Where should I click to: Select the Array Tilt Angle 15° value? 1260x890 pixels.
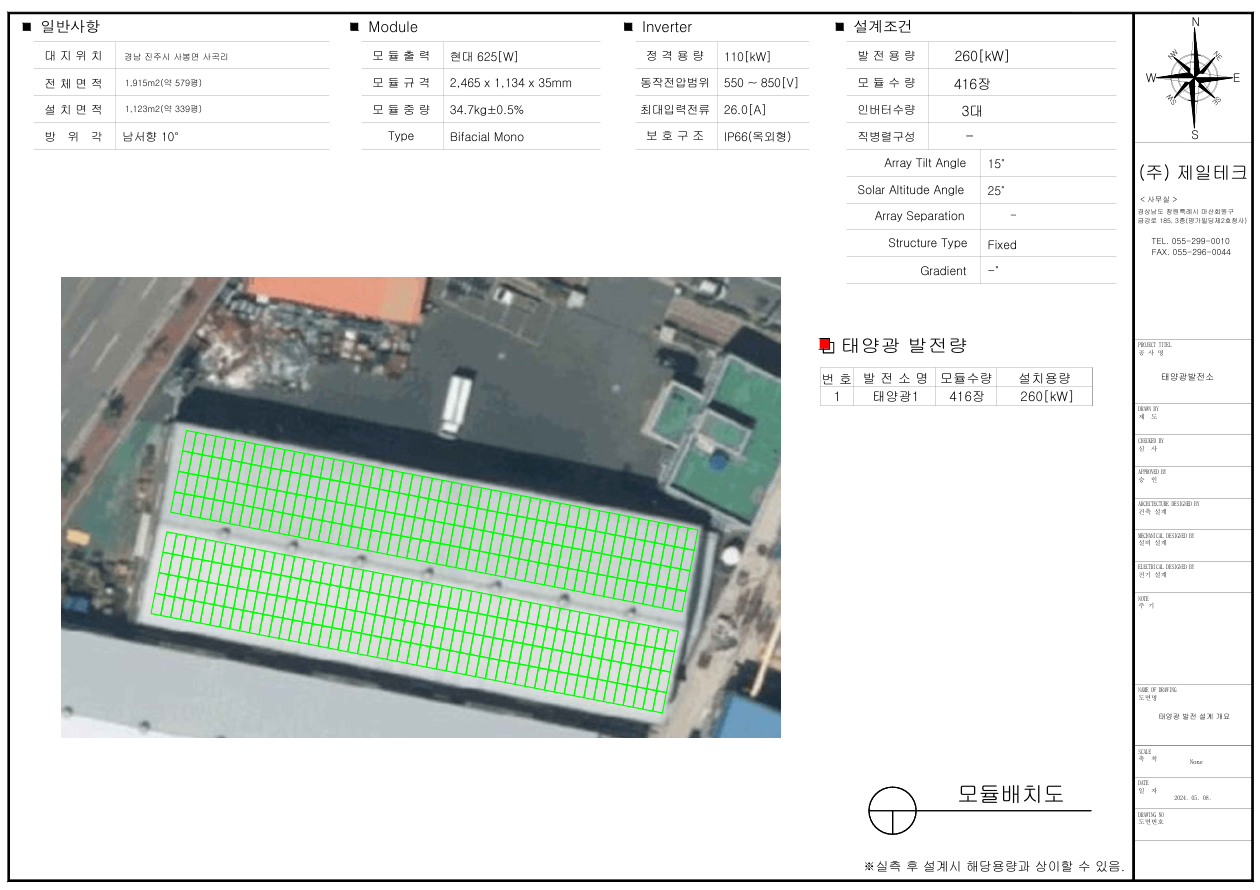click(996, 163)
